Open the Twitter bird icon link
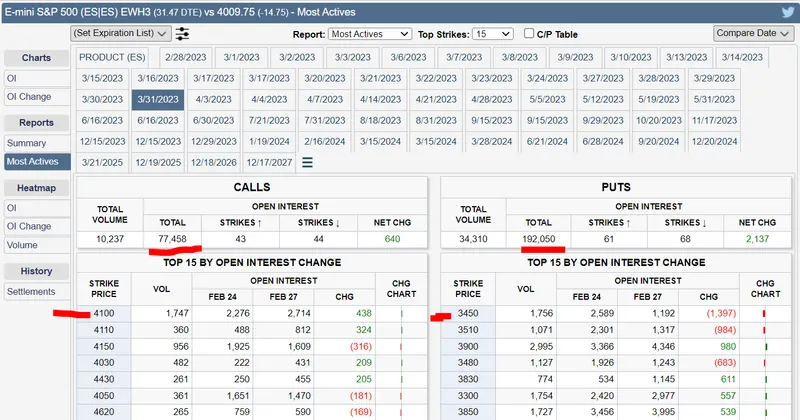The height and width of the screenshot is (420, 800). click(x=788, y=12)
